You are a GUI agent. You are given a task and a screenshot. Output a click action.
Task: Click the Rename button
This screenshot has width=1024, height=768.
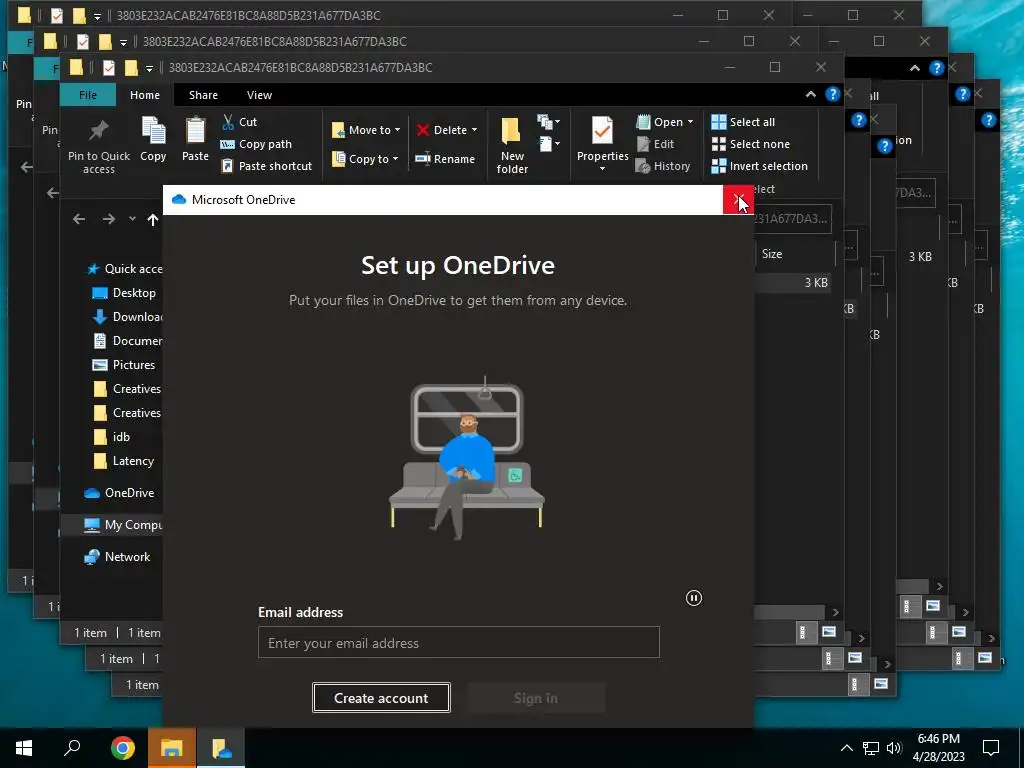pyautogui.click(x=445, y=159)
